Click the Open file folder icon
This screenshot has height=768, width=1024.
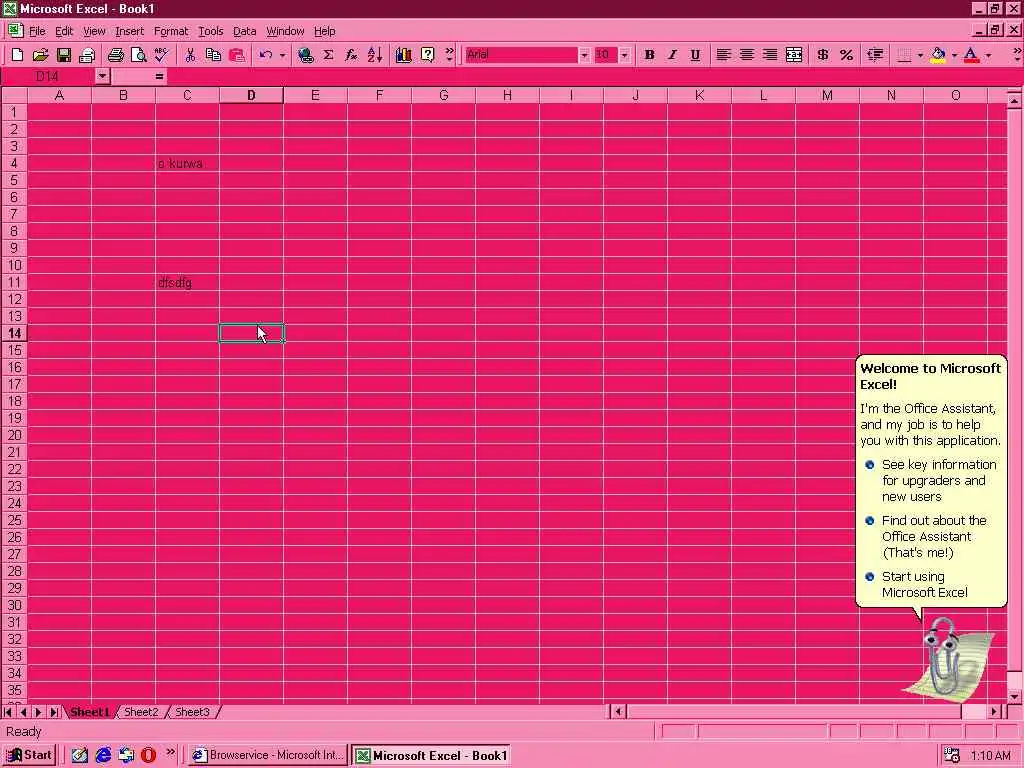pos(40,55)
